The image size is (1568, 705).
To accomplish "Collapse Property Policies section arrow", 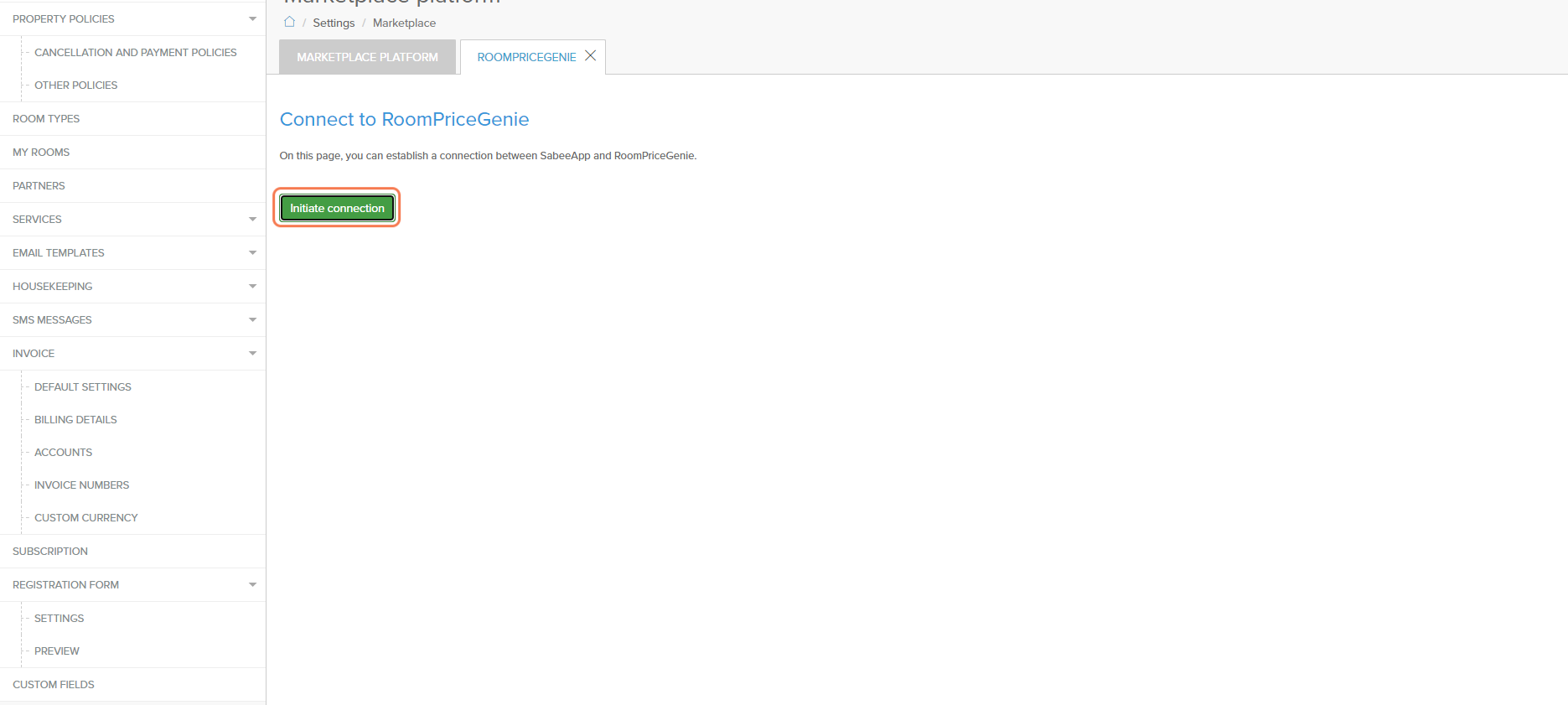I will 252,18.
